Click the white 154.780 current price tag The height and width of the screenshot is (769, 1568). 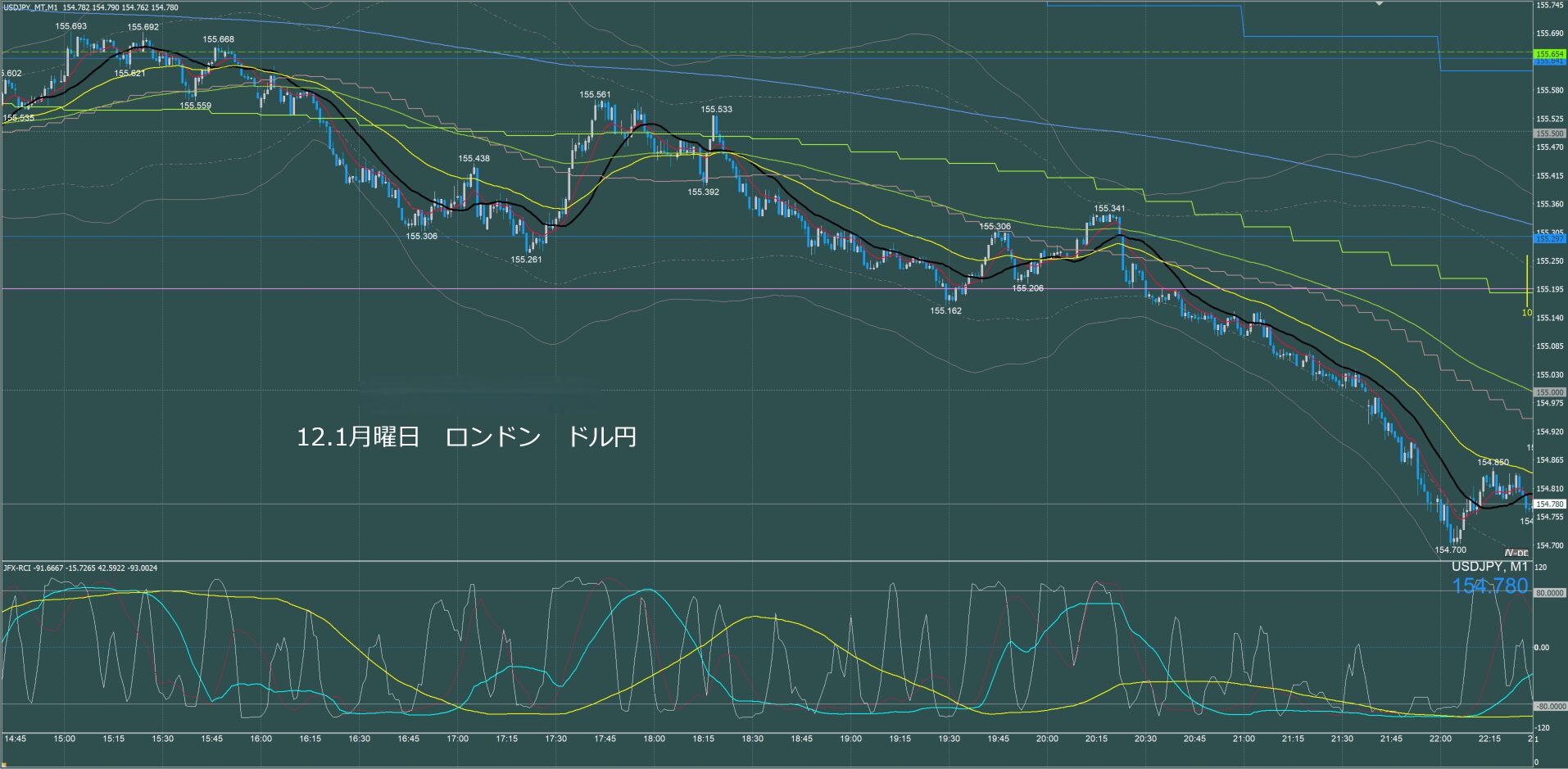click(1549, 504)
